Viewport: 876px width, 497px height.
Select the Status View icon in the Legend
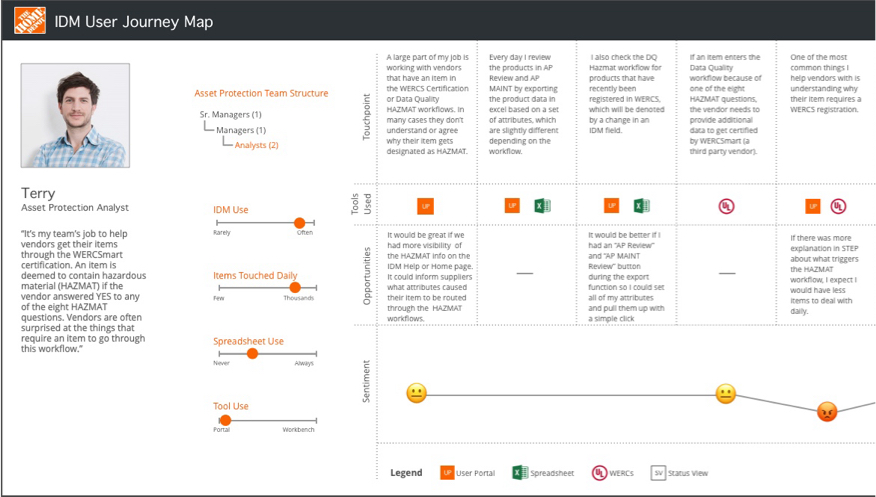pyautogui.click(x=658, y=473)
